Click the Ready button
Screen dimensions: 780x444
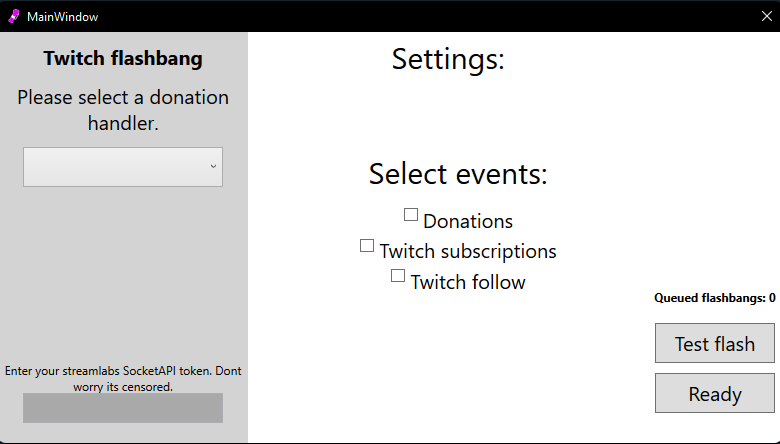tap(715, 393)
